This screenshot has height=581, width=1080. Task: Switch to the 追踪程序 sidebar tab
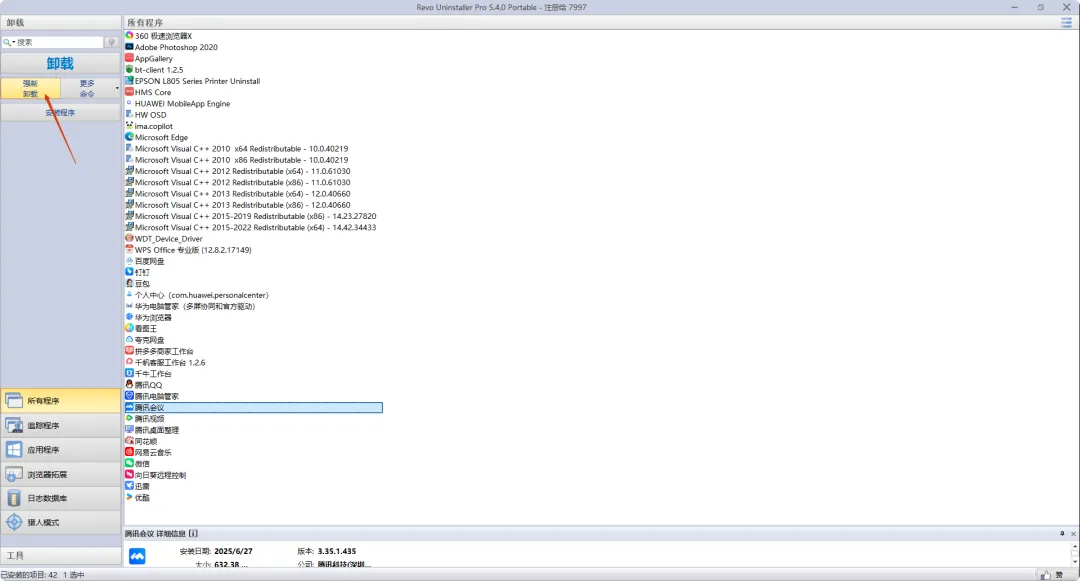(x=61, y=426)
